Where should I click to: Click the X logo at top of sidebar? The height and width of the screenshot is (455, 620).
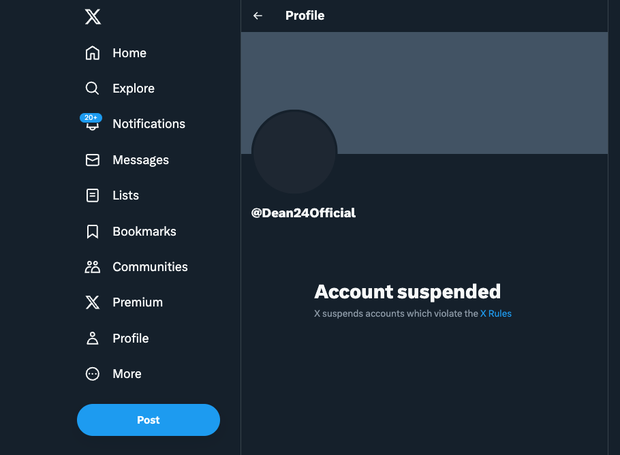coord(93,16)
